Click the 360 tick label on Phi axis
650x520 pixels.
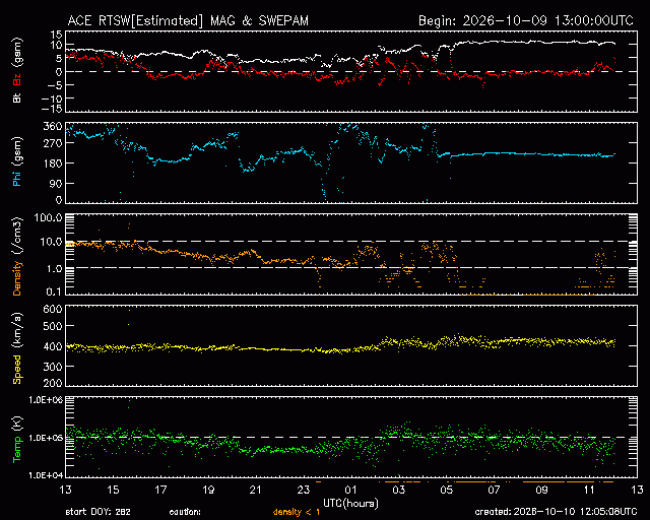tap(53, 126)
